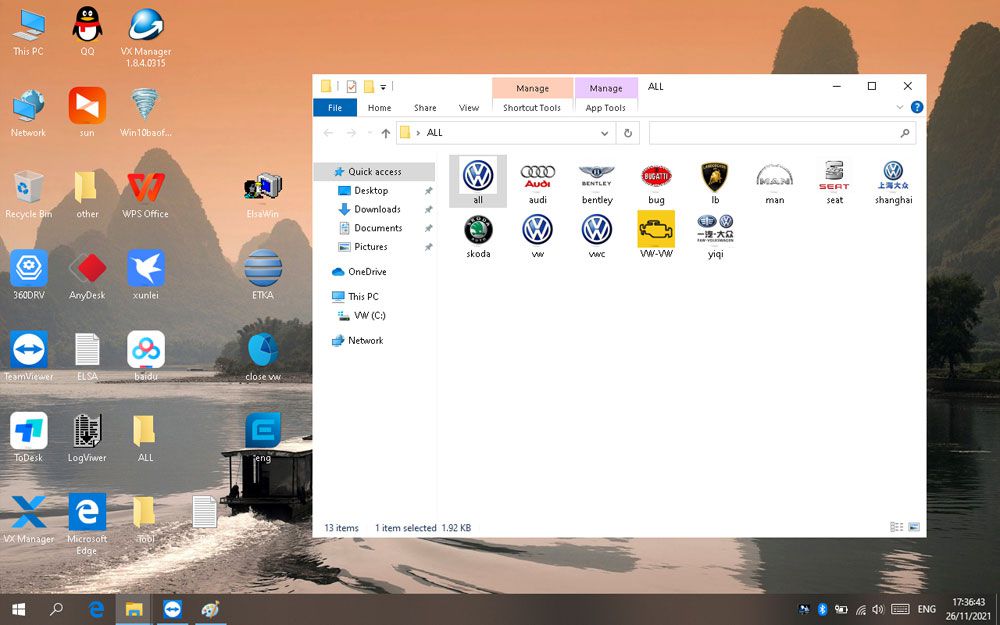Select OneDrive in navigation pane
The height and width of the screenshot is (625, 1000).
tap(367, 272)
